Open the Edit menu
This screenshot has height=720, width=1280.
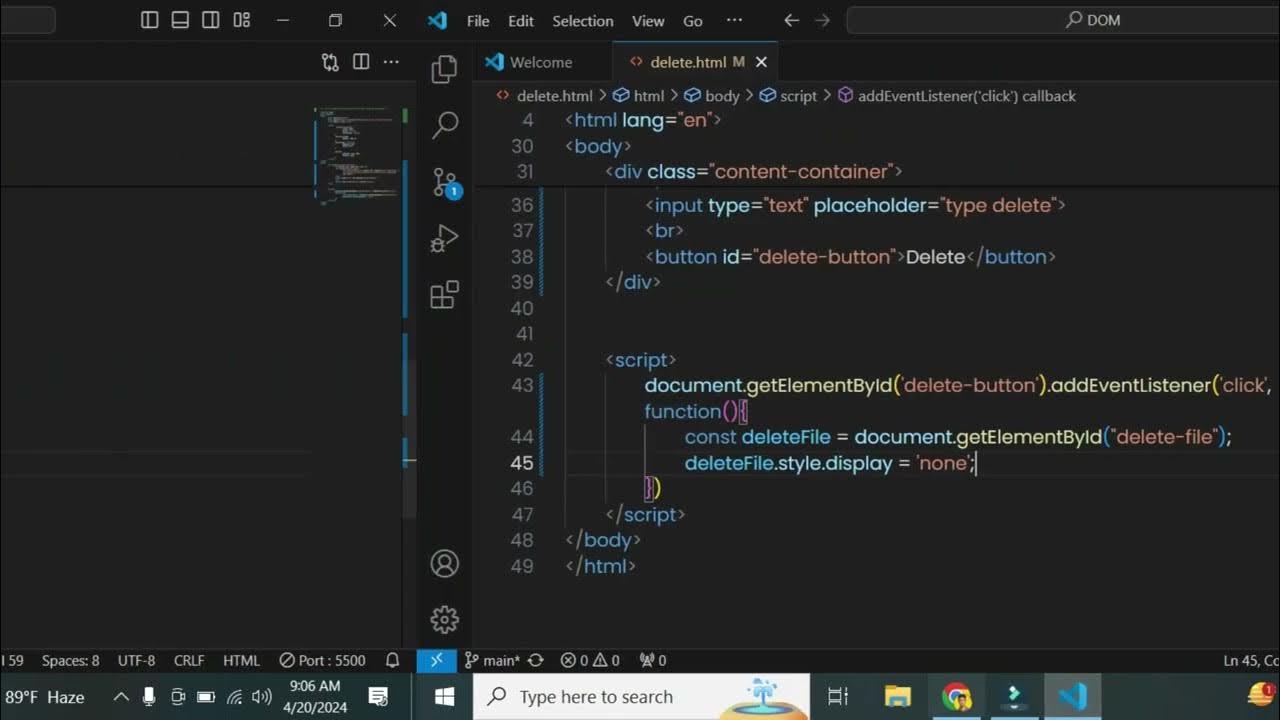(x=521, y=20)
